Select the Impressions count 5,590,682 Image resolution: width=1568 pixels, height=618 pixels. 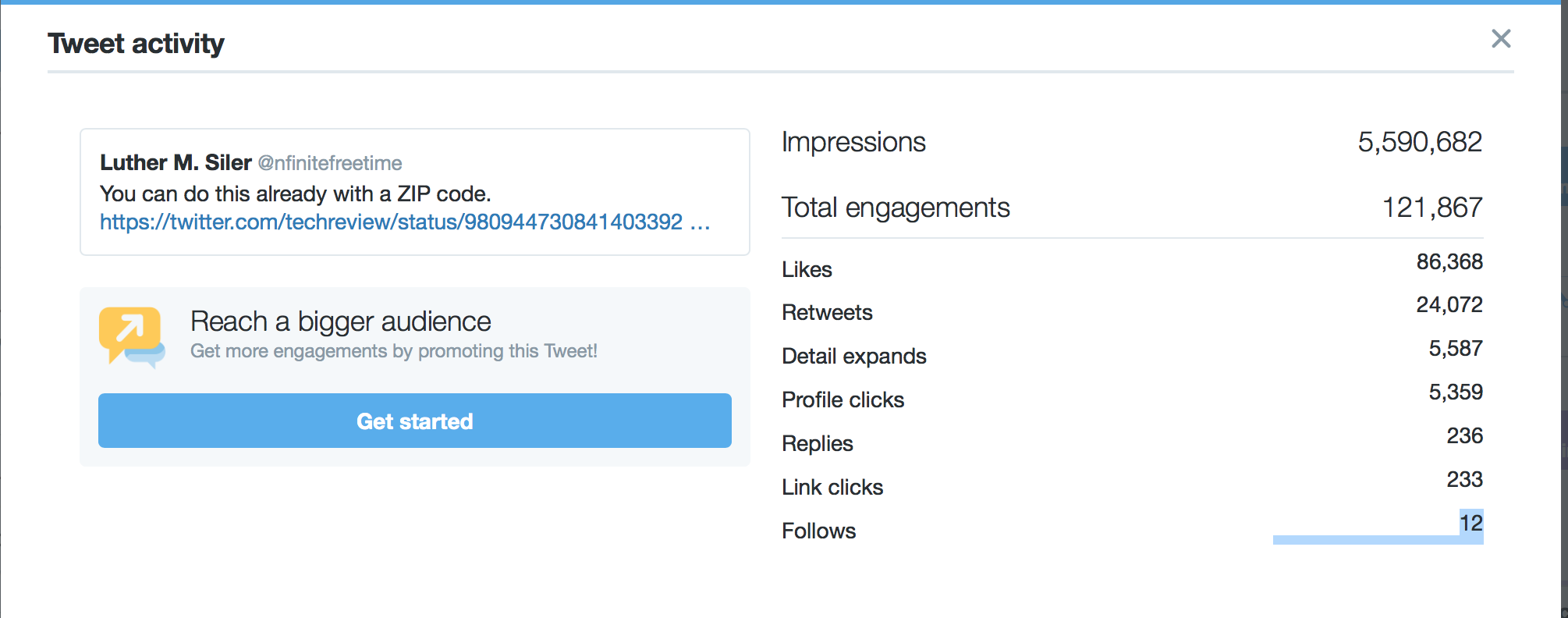tap(1419, 142)
